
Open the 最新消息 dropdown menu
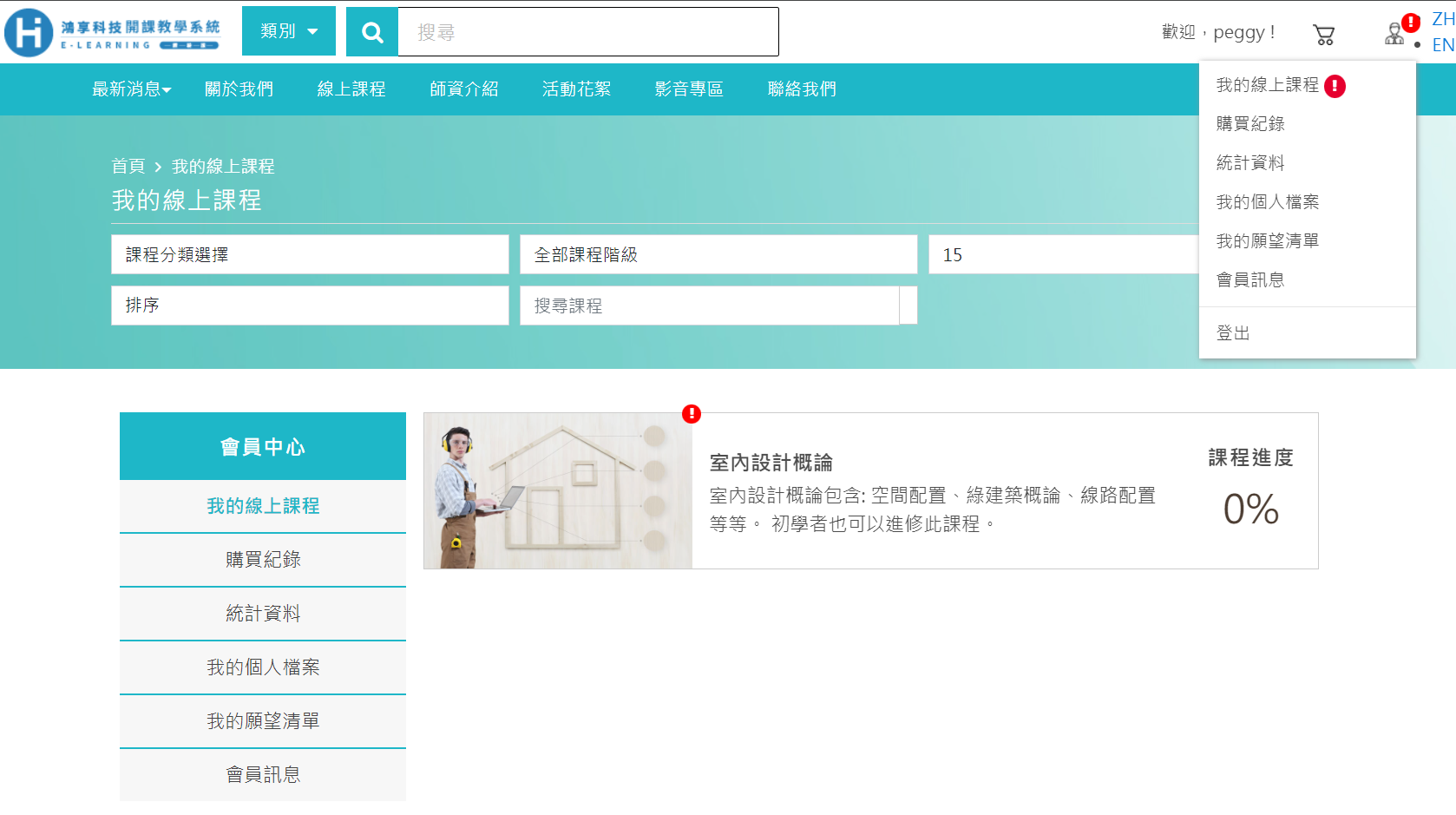(131, 89)
